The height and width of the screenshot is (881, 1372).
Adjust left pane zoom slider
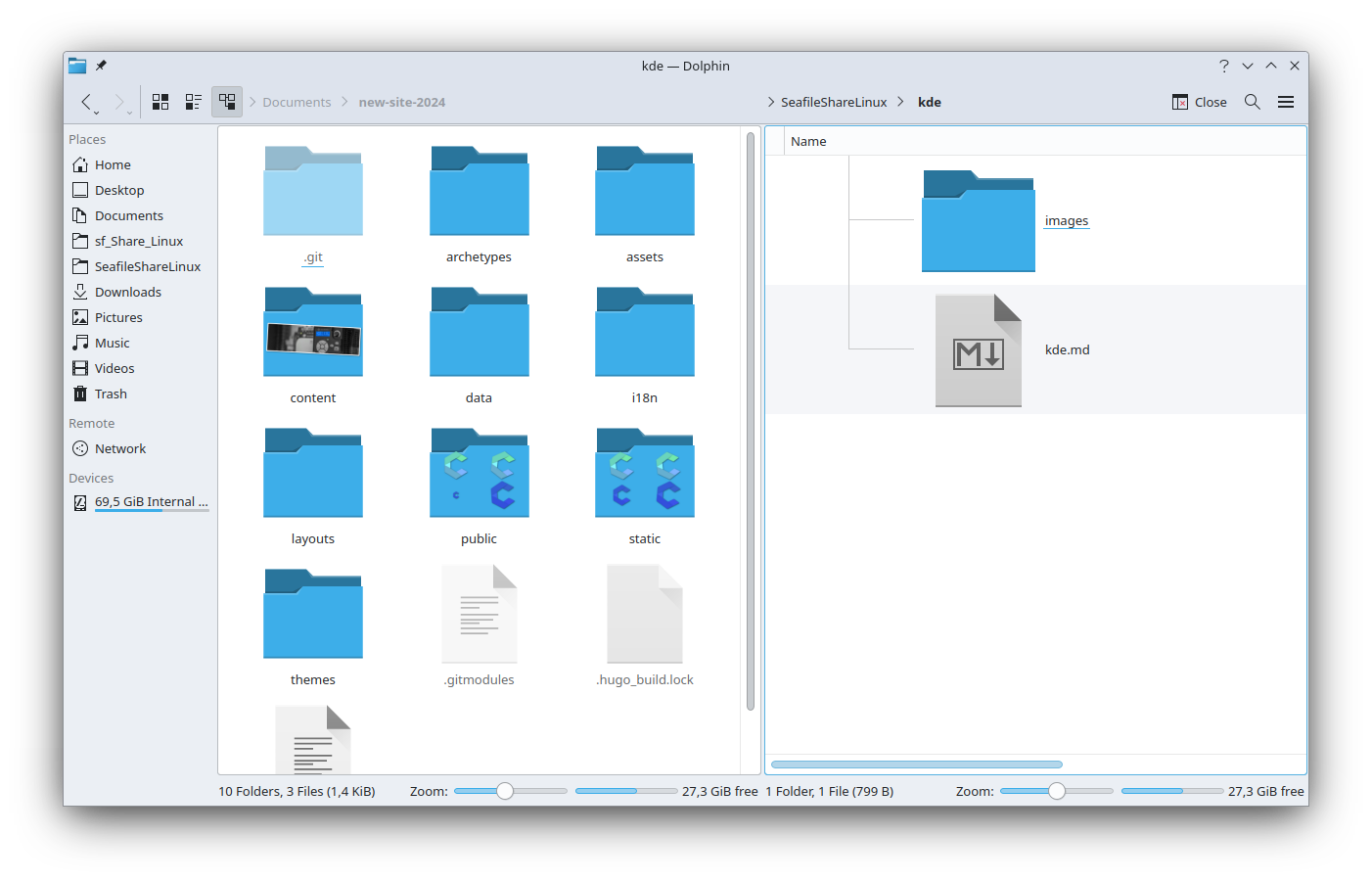(505, 791)
